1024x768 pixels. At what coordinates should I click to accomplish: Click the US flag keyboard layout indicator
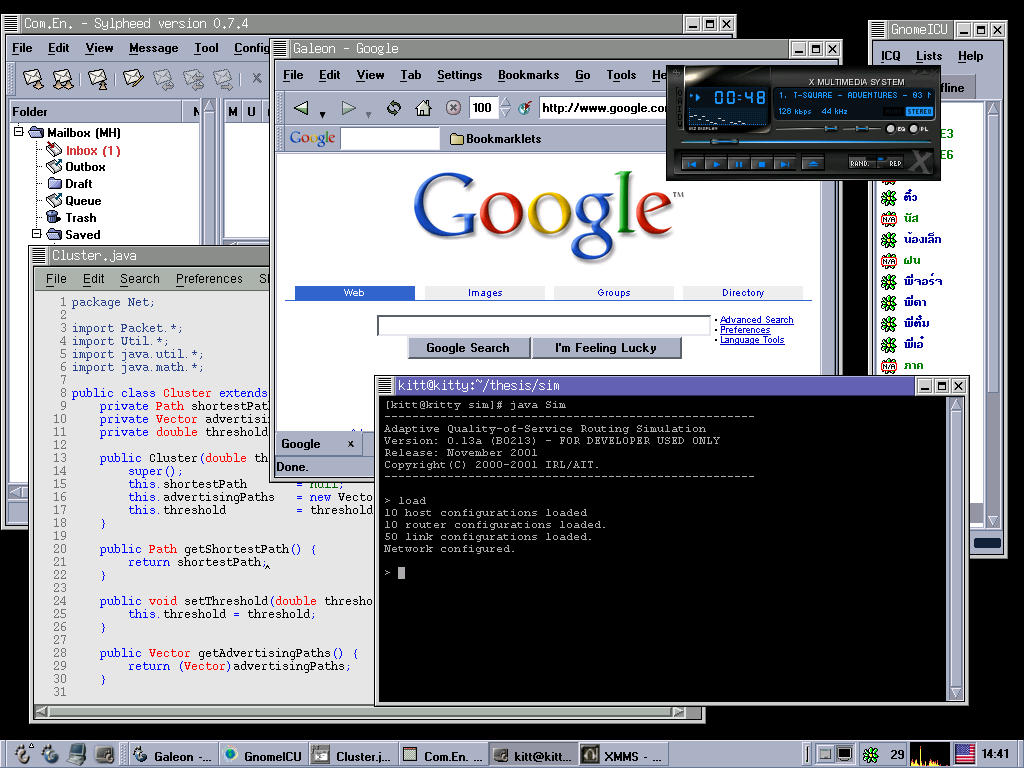click(965, 754)
